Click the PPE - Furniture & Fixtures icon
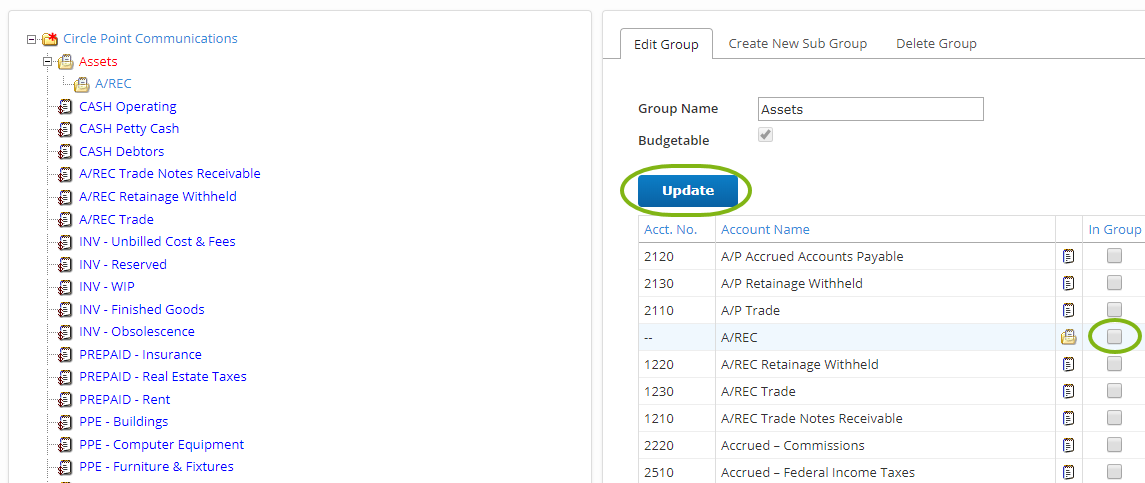Image resolution: width=1145 pixels, height=483 pixels. (x=65, y=468)
